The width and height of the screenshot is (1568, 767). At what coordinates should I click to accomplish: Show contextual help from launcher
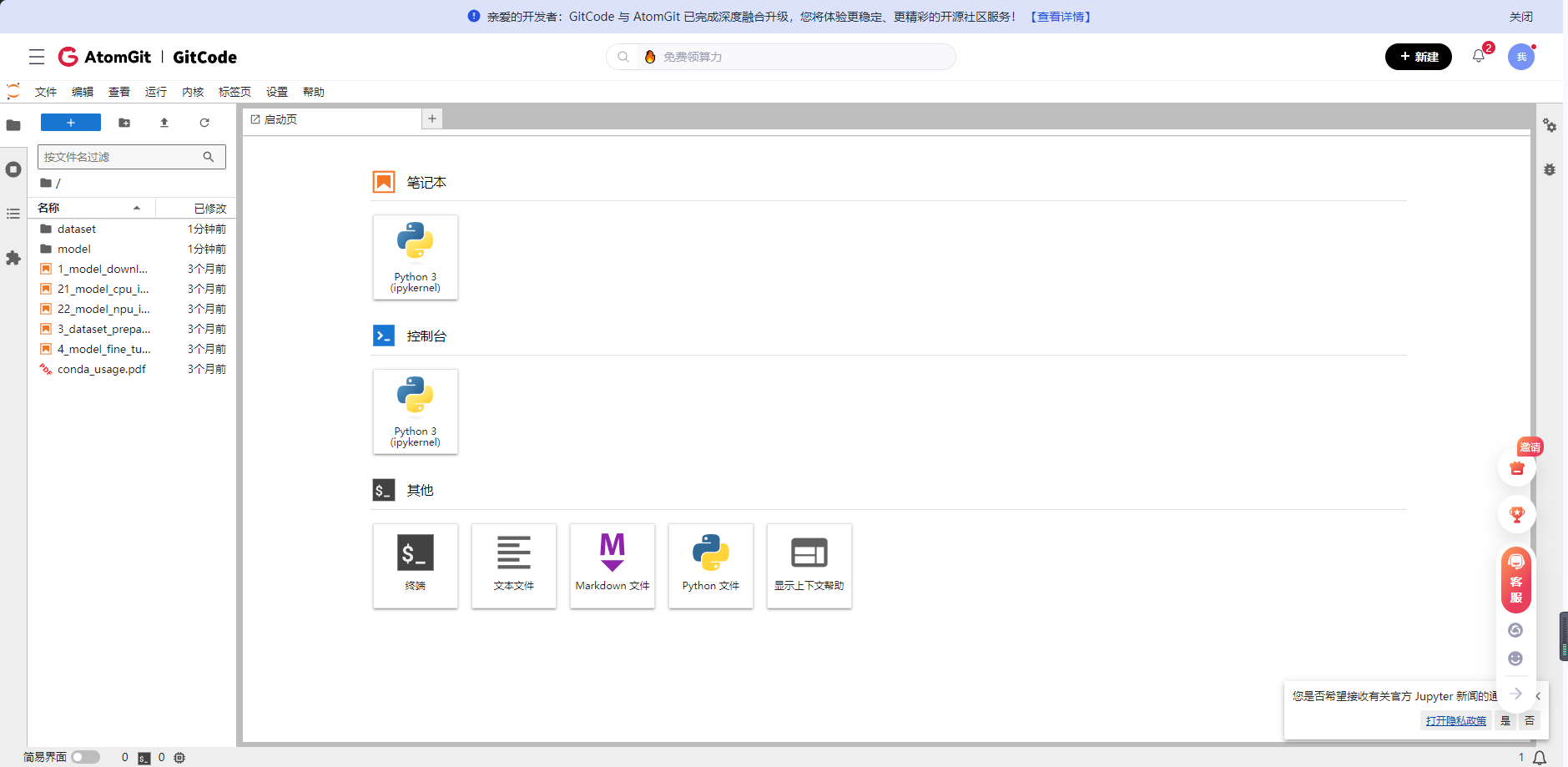click(809, 566)
